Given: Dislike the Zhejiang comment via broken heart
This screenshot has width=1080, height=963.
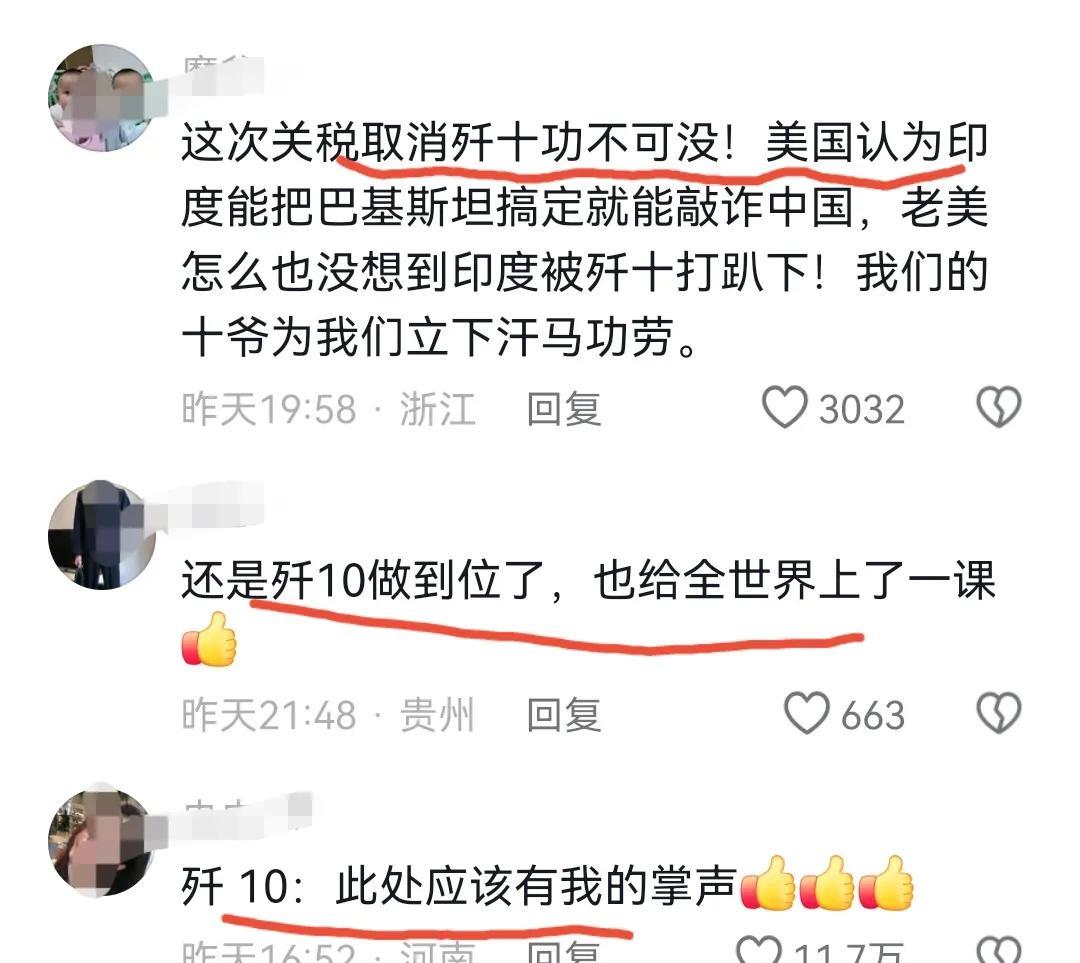Looking at the screenshot, I should 999,406.
